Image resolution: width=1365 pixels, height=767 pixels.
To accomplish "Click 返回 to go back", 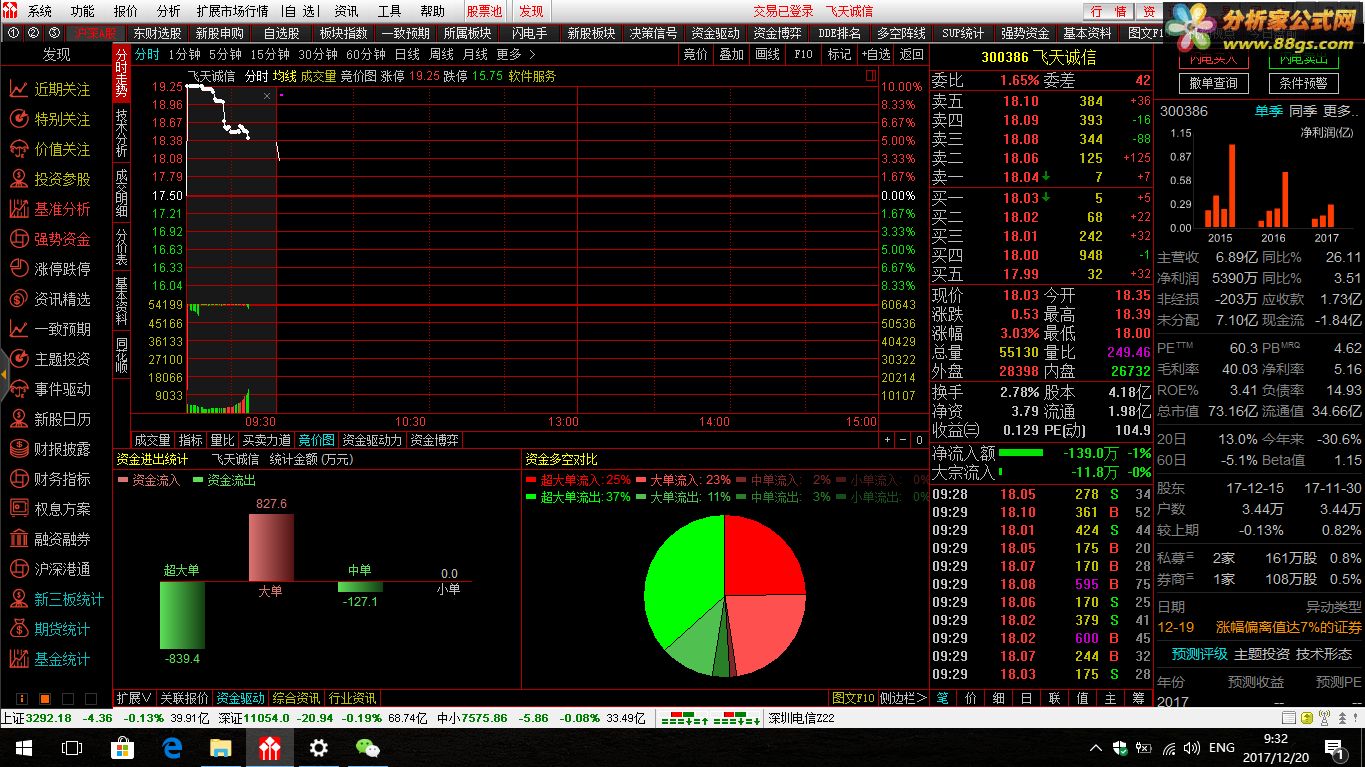I will tap(911, 54).
